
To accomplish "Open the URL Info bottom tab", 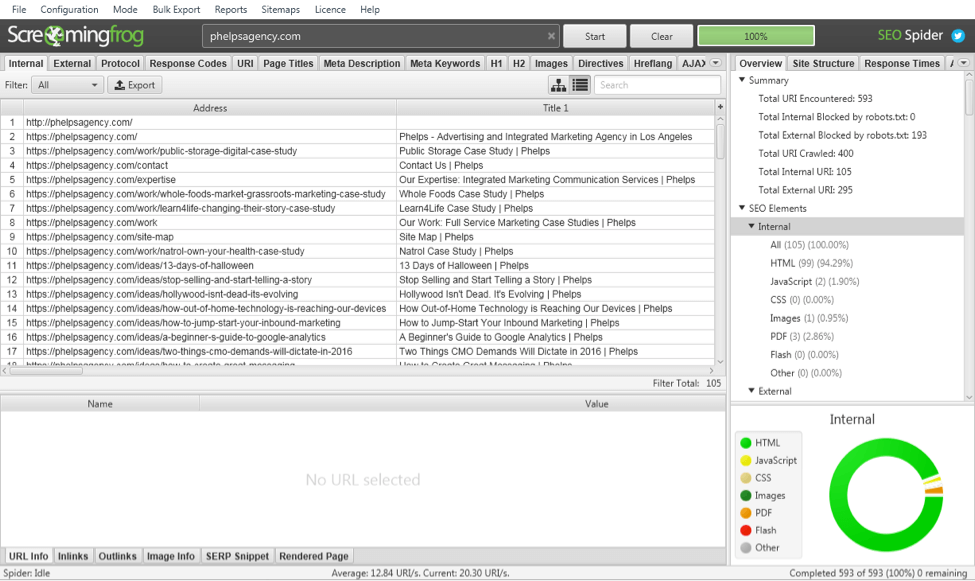I will click(29, 556).
